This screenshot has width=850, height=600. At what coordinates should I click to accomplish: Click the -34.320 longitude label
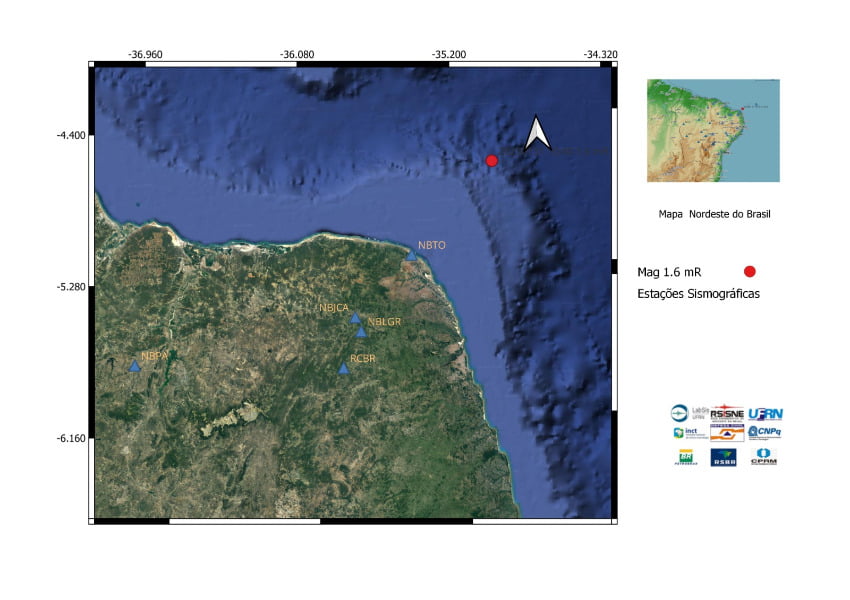(601, 55)
